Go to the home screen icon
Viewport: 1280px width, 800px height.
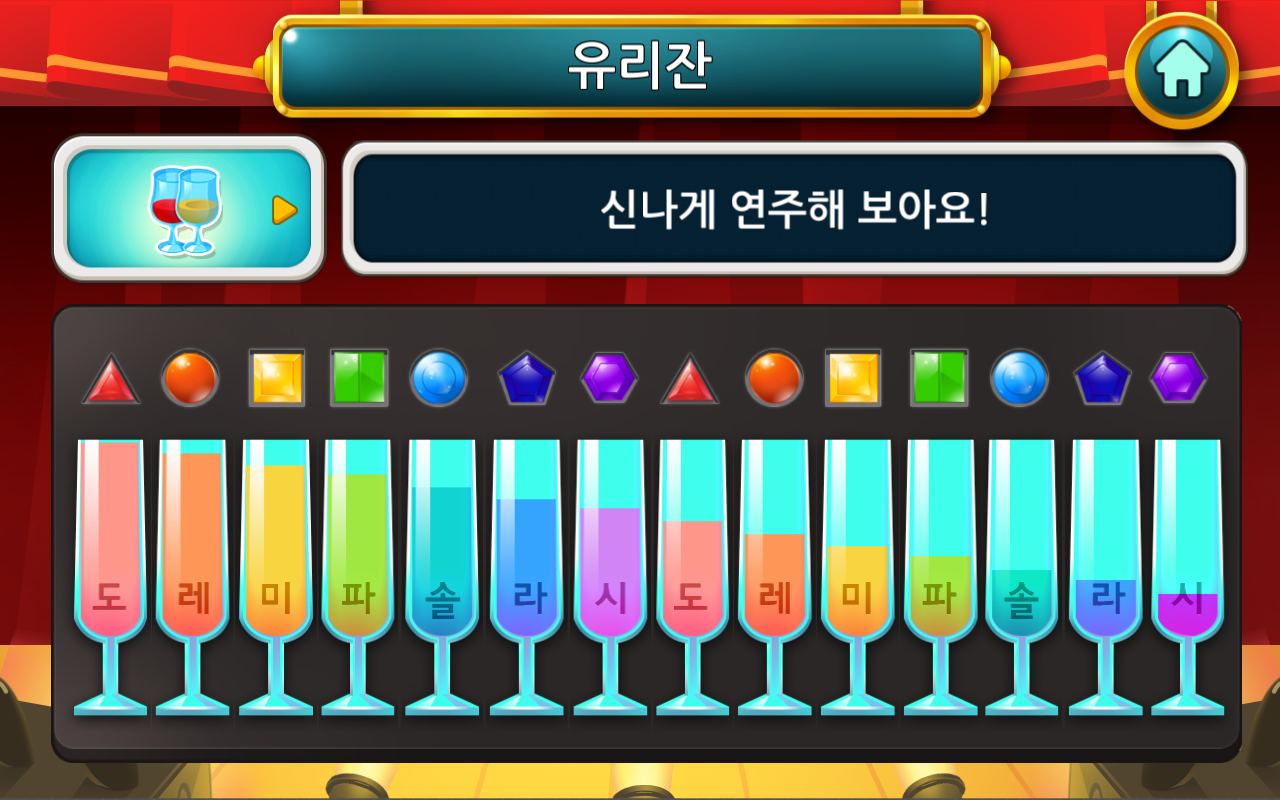click(1182, 70)
